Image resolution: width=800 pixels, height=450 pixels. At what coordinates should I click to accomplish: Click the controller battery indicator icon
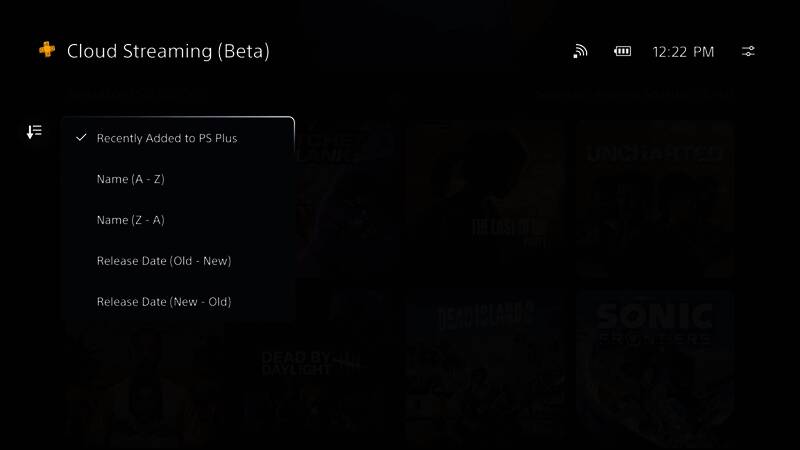(x=622, y=51)
